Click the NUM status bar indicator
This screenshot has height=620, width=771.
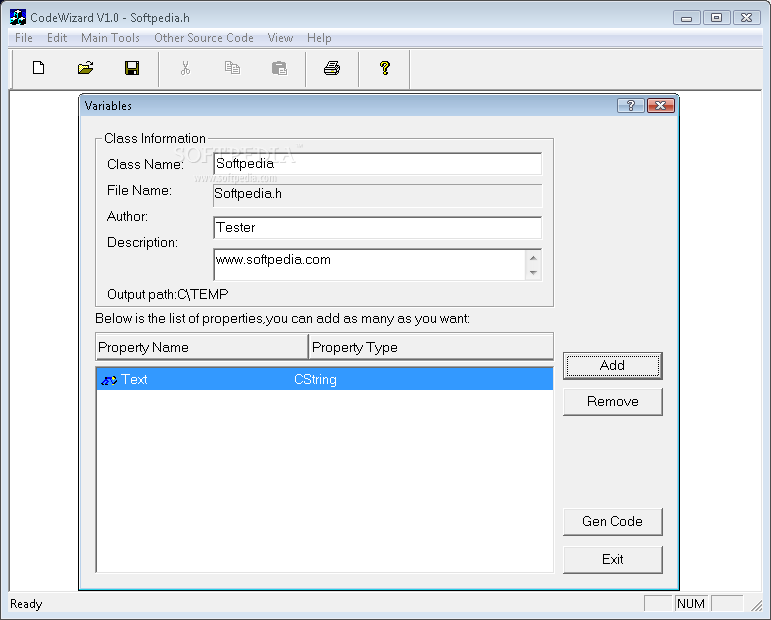(x=691, y=603)
